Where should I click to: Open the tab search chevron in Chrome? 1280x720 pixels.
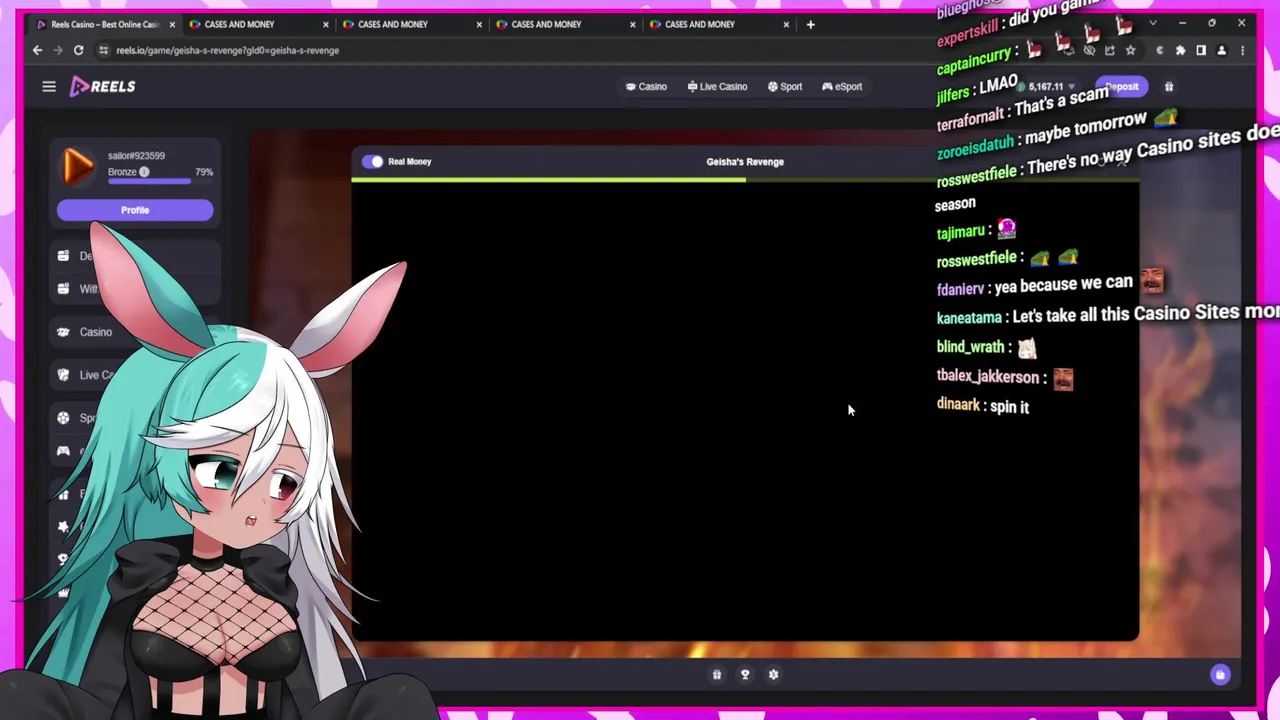tap(1153, 23)
